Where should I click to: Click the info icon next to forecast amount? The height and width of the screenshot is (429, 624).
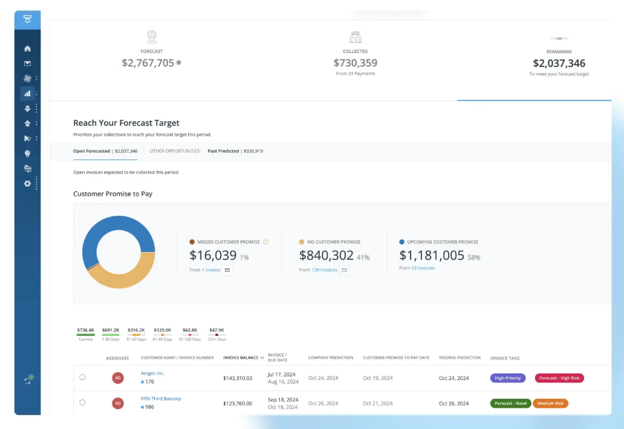click(179, 63)
